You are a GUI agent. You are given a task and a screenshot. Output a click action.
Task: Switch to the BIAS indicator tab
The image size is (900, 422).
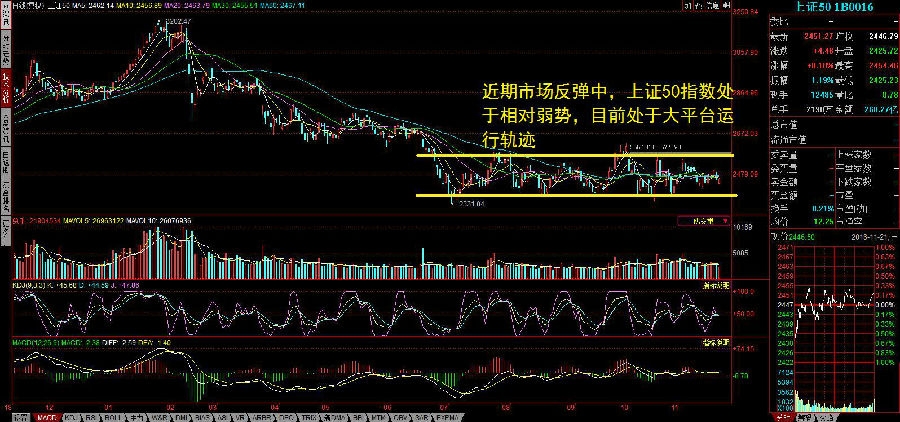point(202,417)
